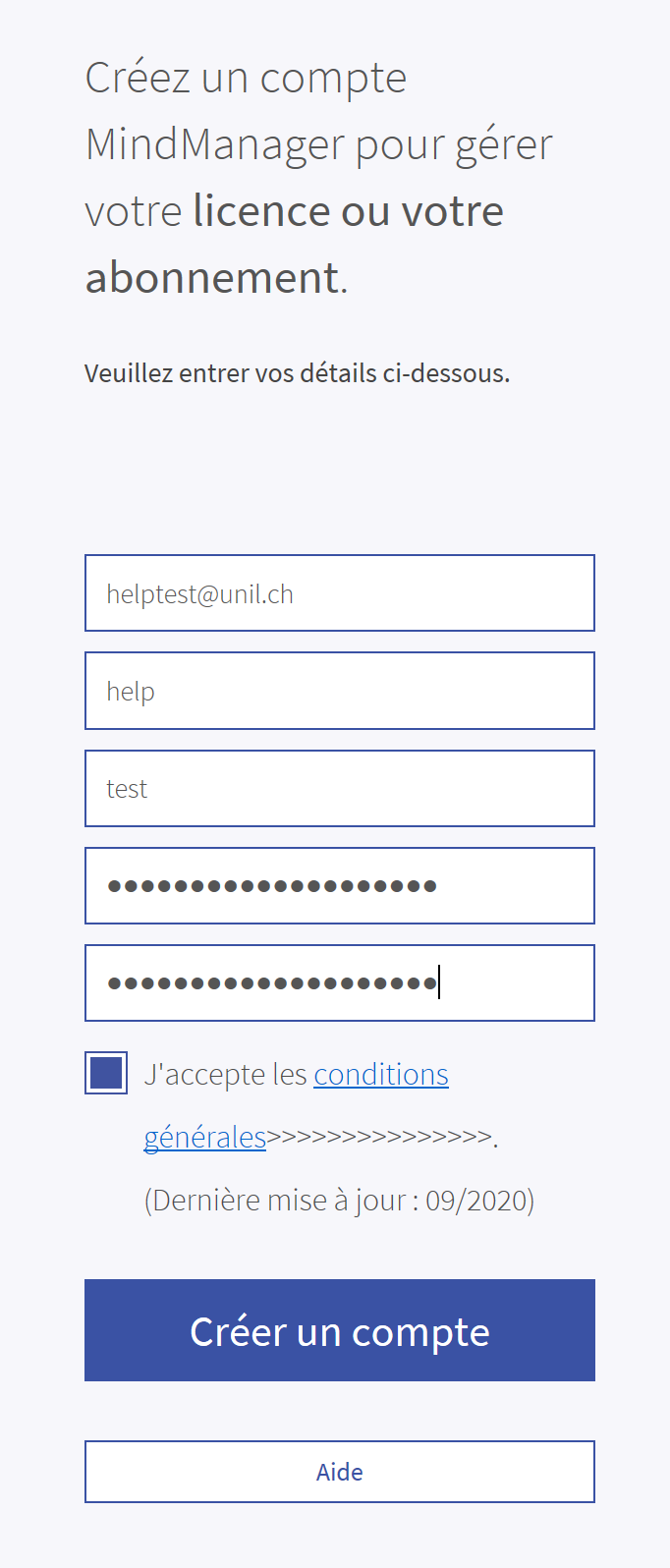670x1568 pixels.
Task: Click 'Veuillez entrer vos détails ci-dessous' text
Action: coord(297,373)
